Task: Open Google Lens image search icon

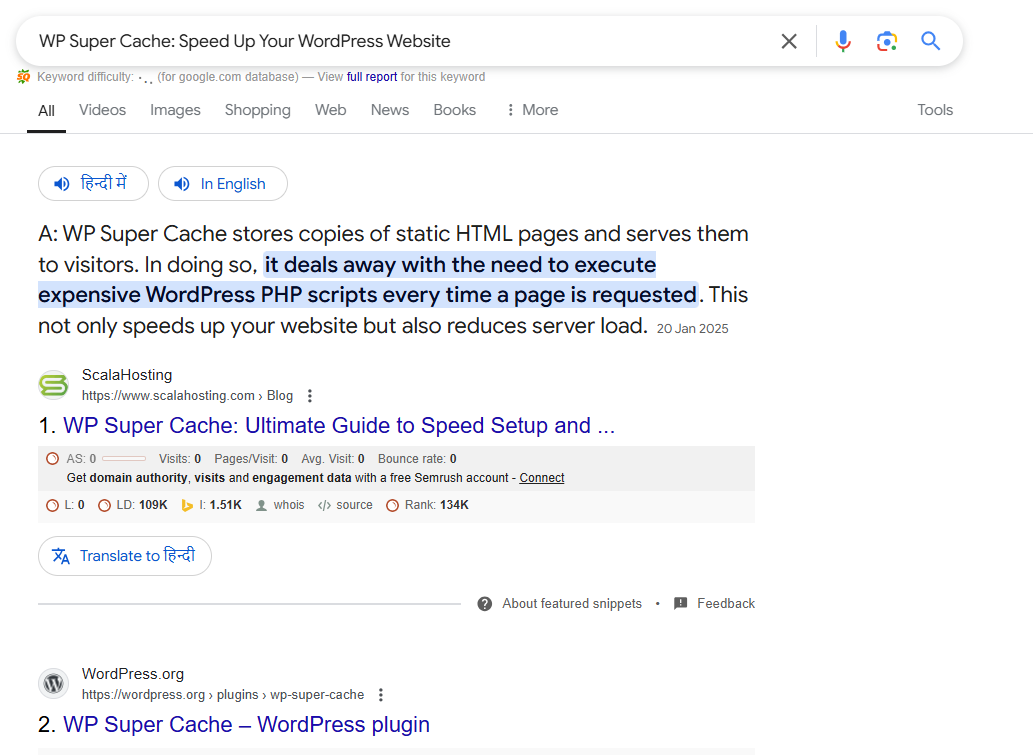Action: tap(887, 41)
